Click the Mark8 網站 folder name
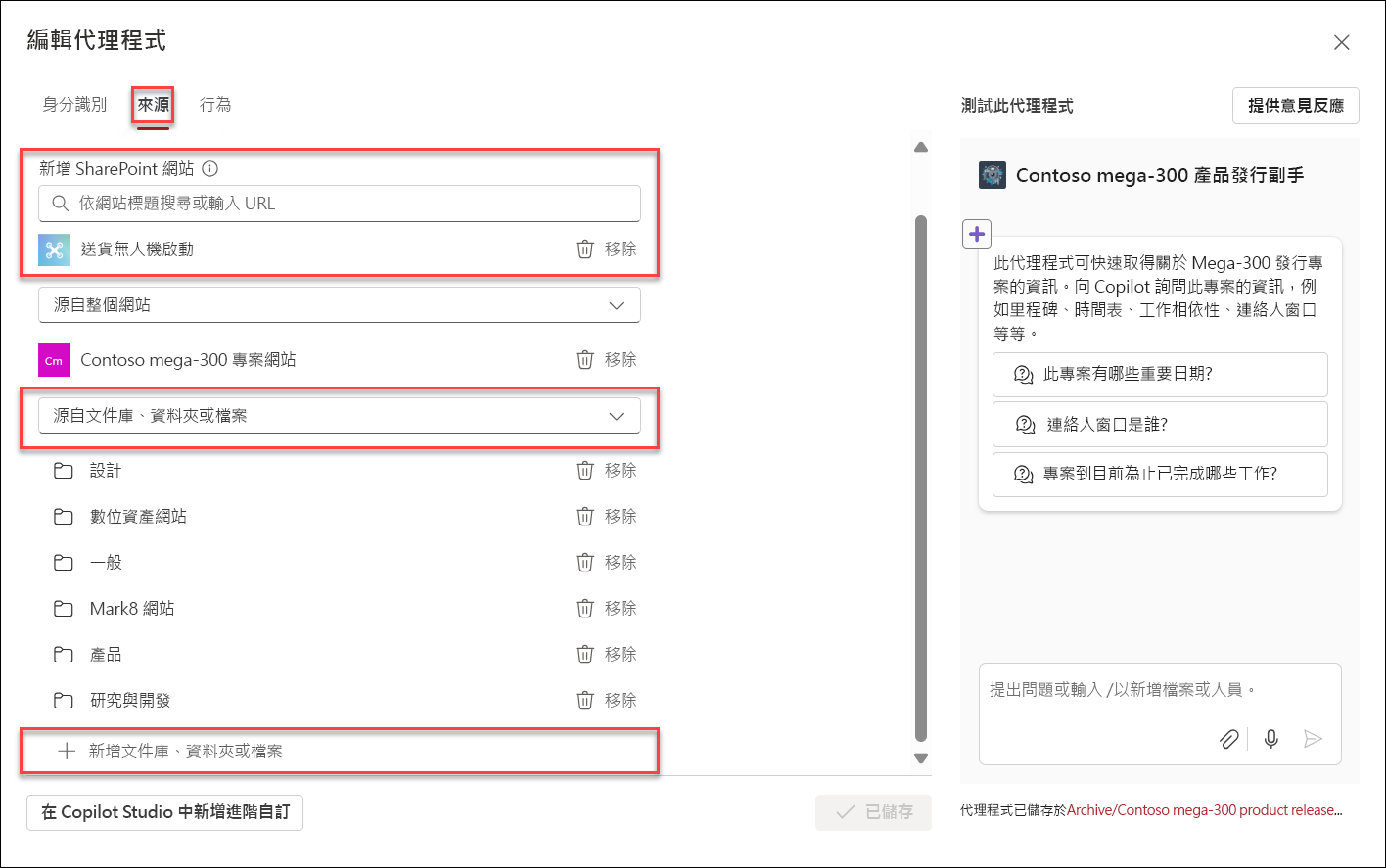The image size is (1386, 868). 132,609
